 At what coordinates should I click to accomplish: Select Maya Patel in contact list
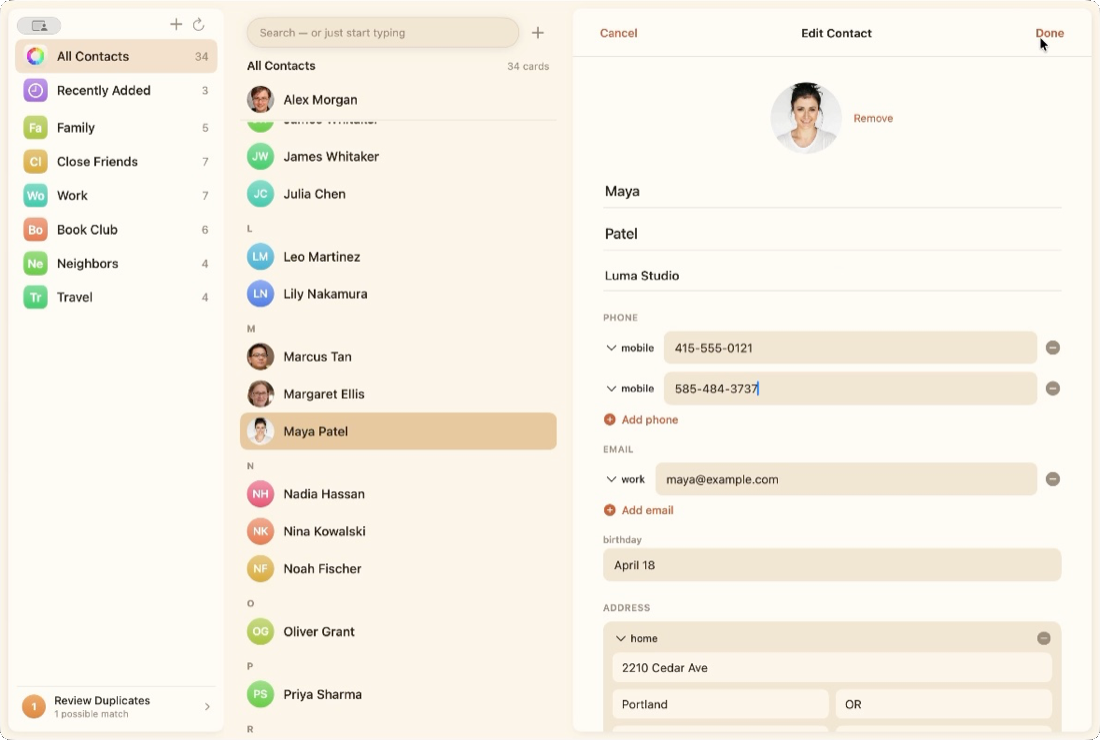pyautogui.click(x=398, y=431)
